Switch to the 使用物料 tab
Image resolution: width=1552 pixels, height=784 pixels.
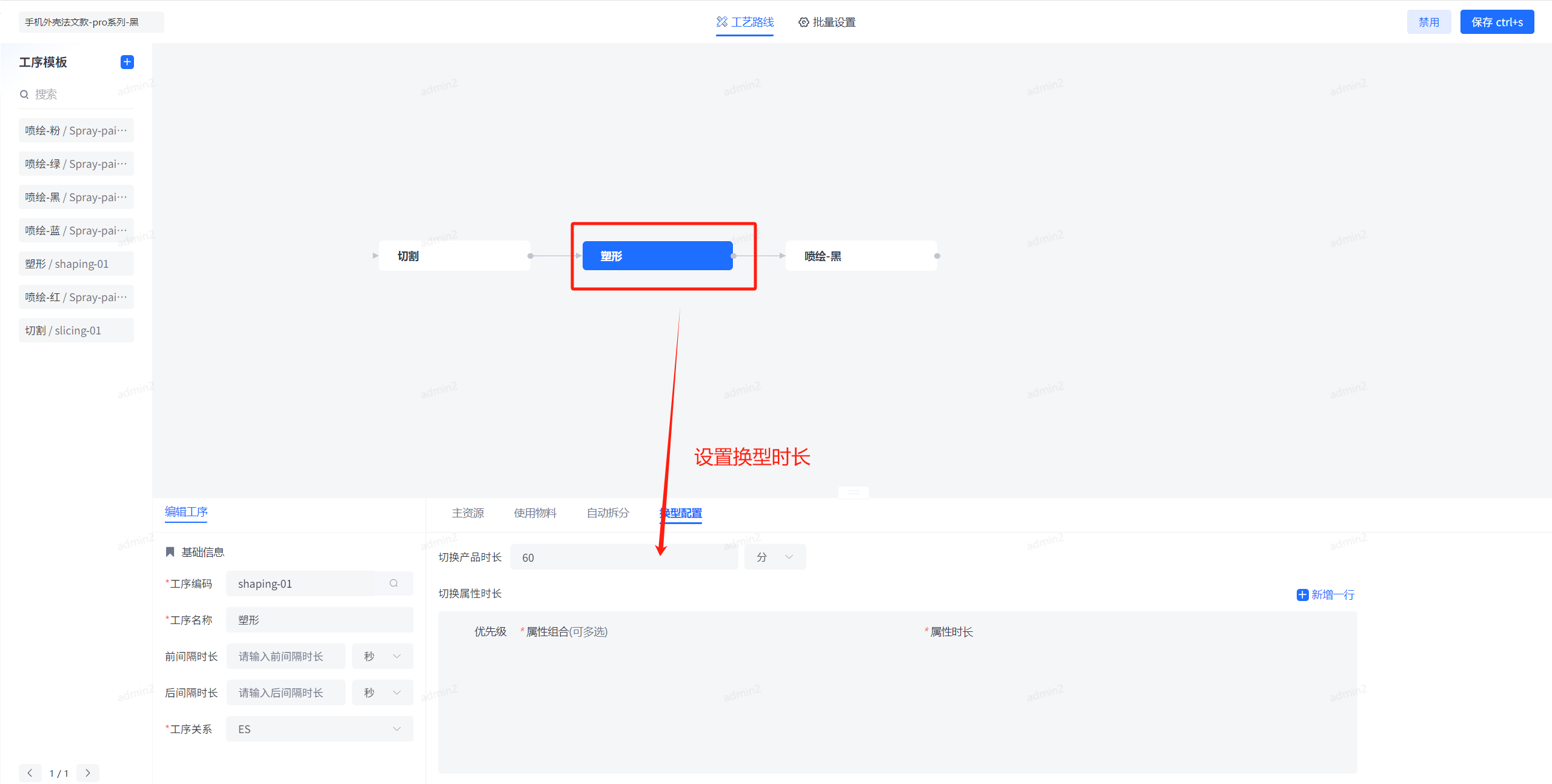535,513
